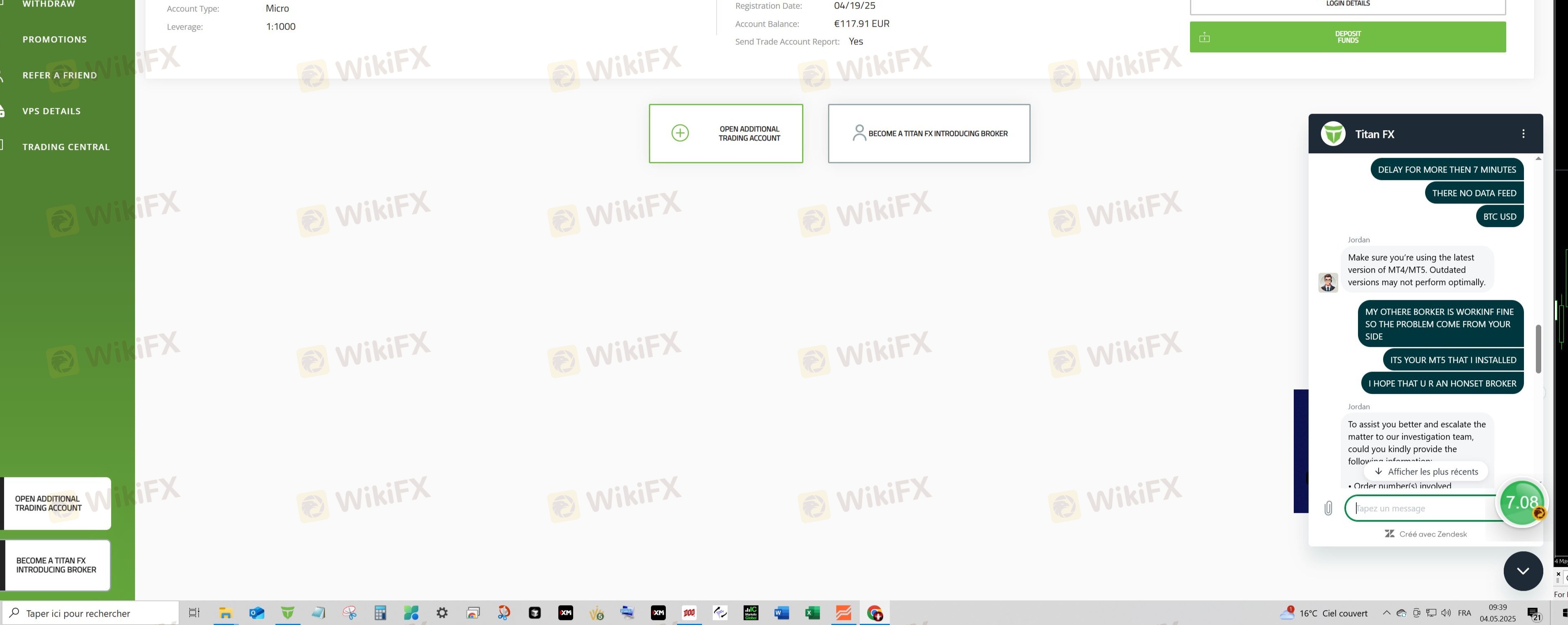Click the DELAY FOR MORE THEN 7 MINUTES message
This screenshot has width=1568, height=625.
pyautogui.click(x=1447, y=169)
